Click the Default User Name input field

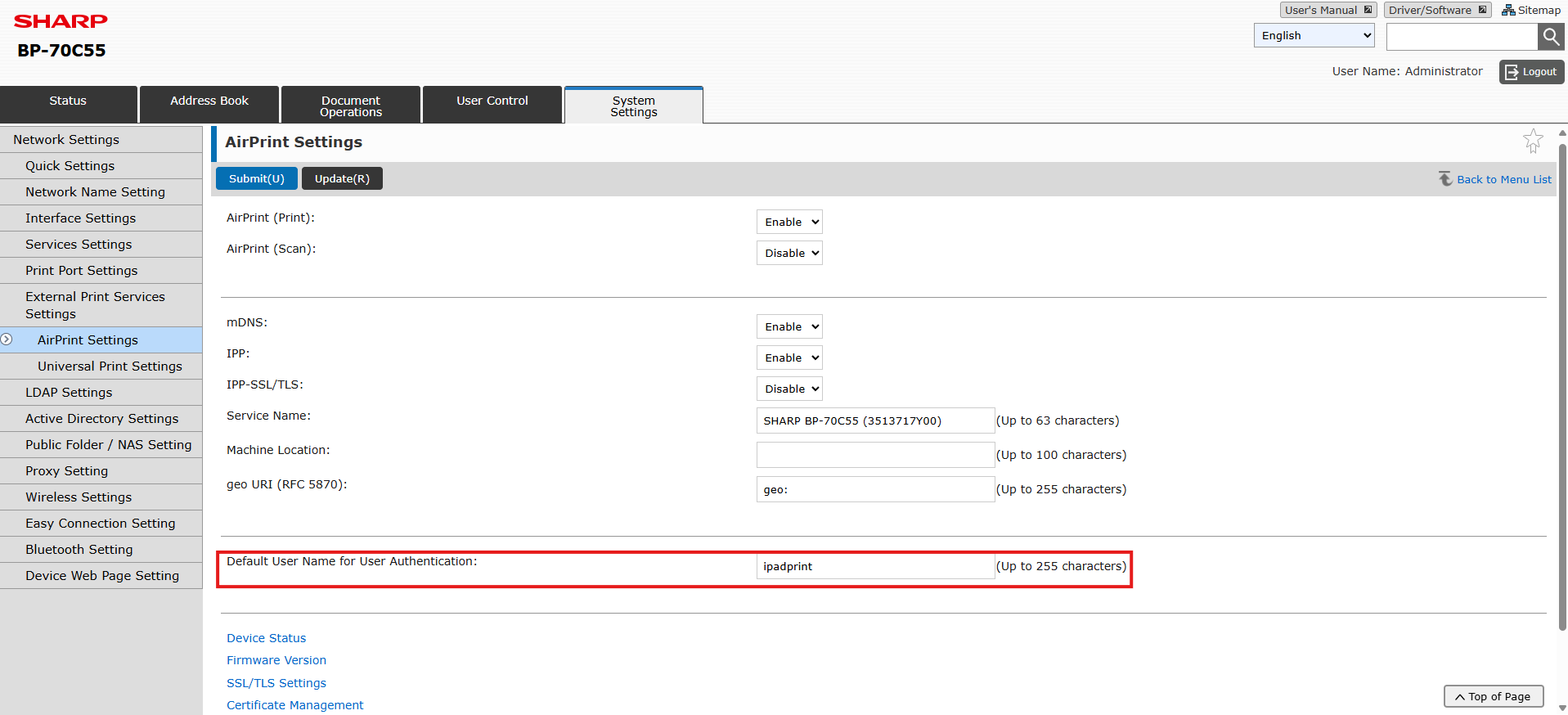(x=875, y=566)
